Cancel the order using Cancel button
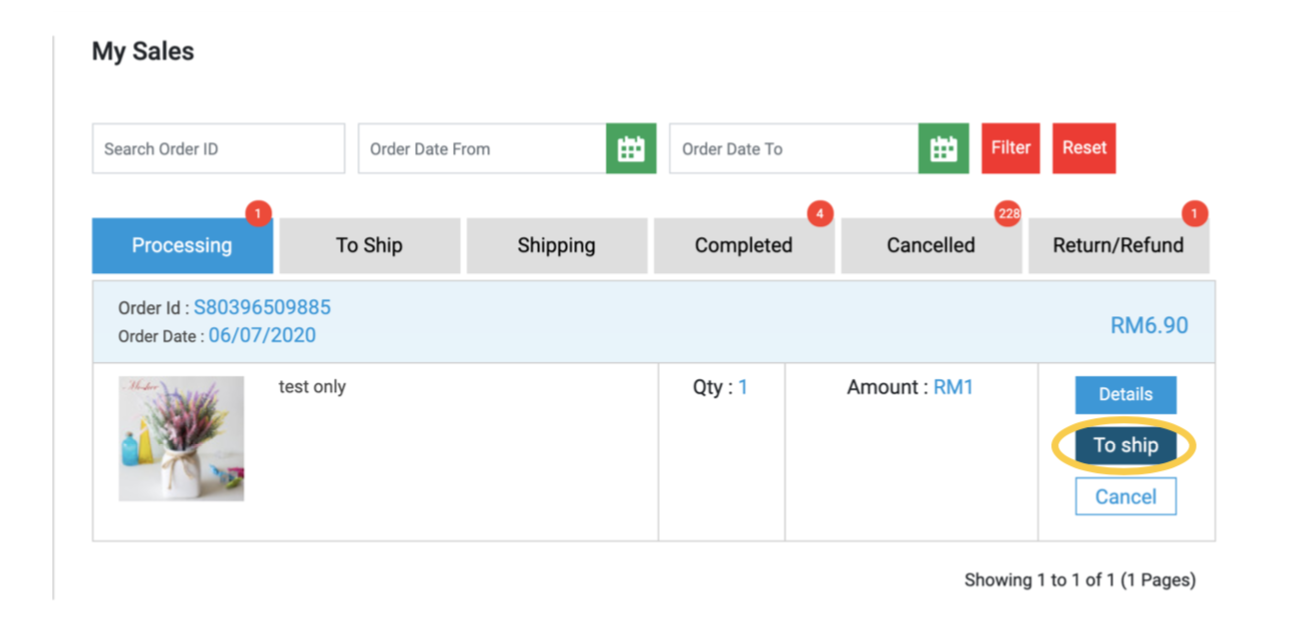1316x620 pixels. (x=1126, y=497)
